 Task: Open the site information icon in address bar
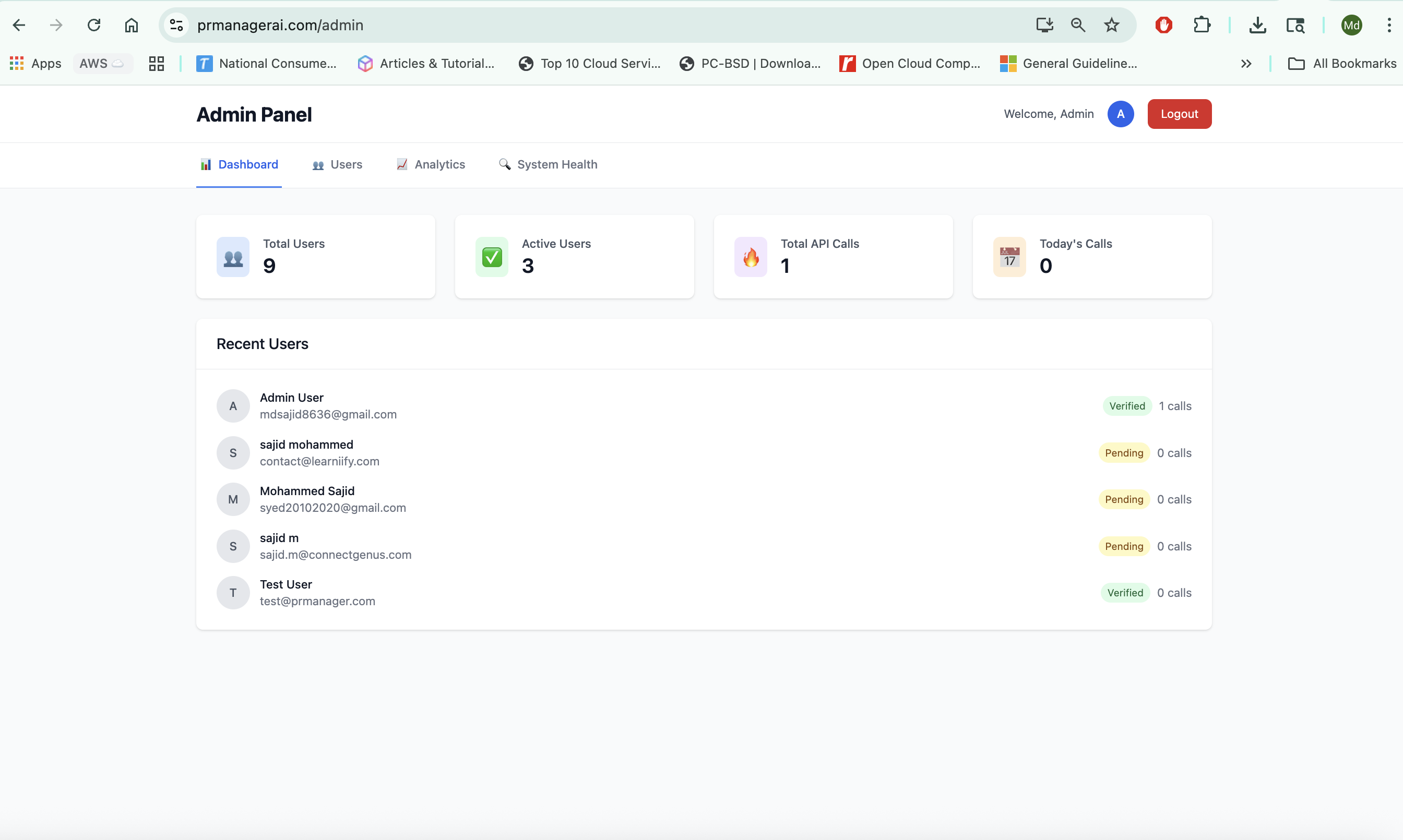pos(176,25)
